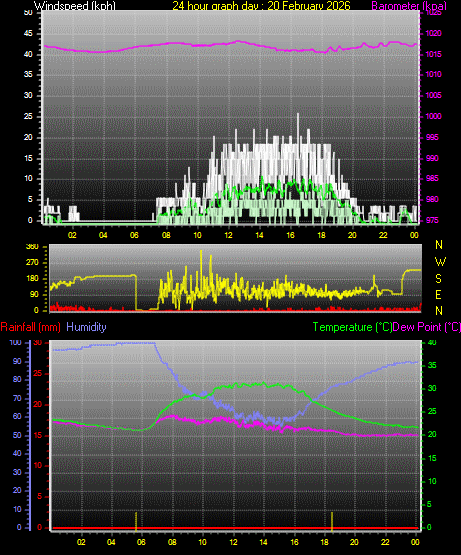This screenshot has width=461, height=555.
Task: Click the "995" barometer axis value
Action: pyautogui.click(x=432, y=137)
